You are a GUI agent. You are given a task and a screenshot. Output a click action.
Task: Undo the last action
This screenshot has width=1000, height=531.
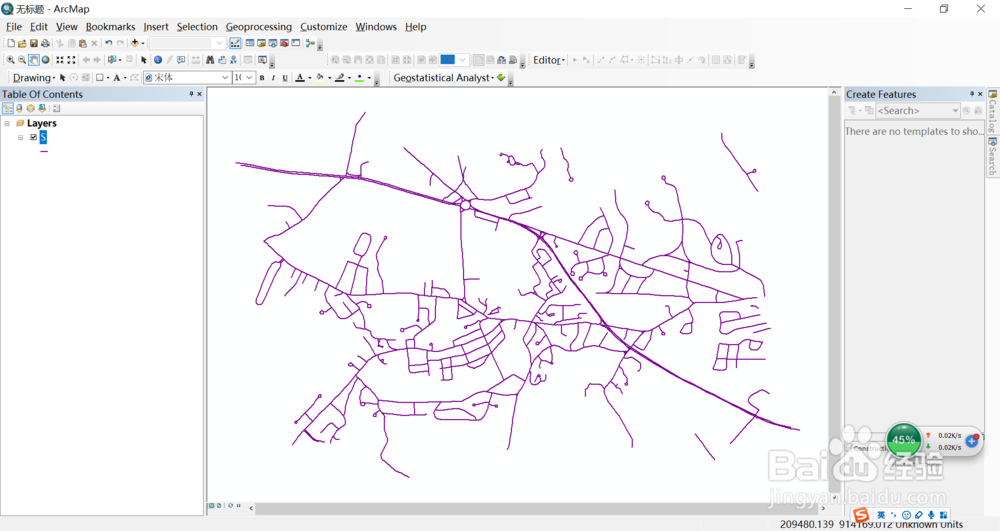point(108,43)
